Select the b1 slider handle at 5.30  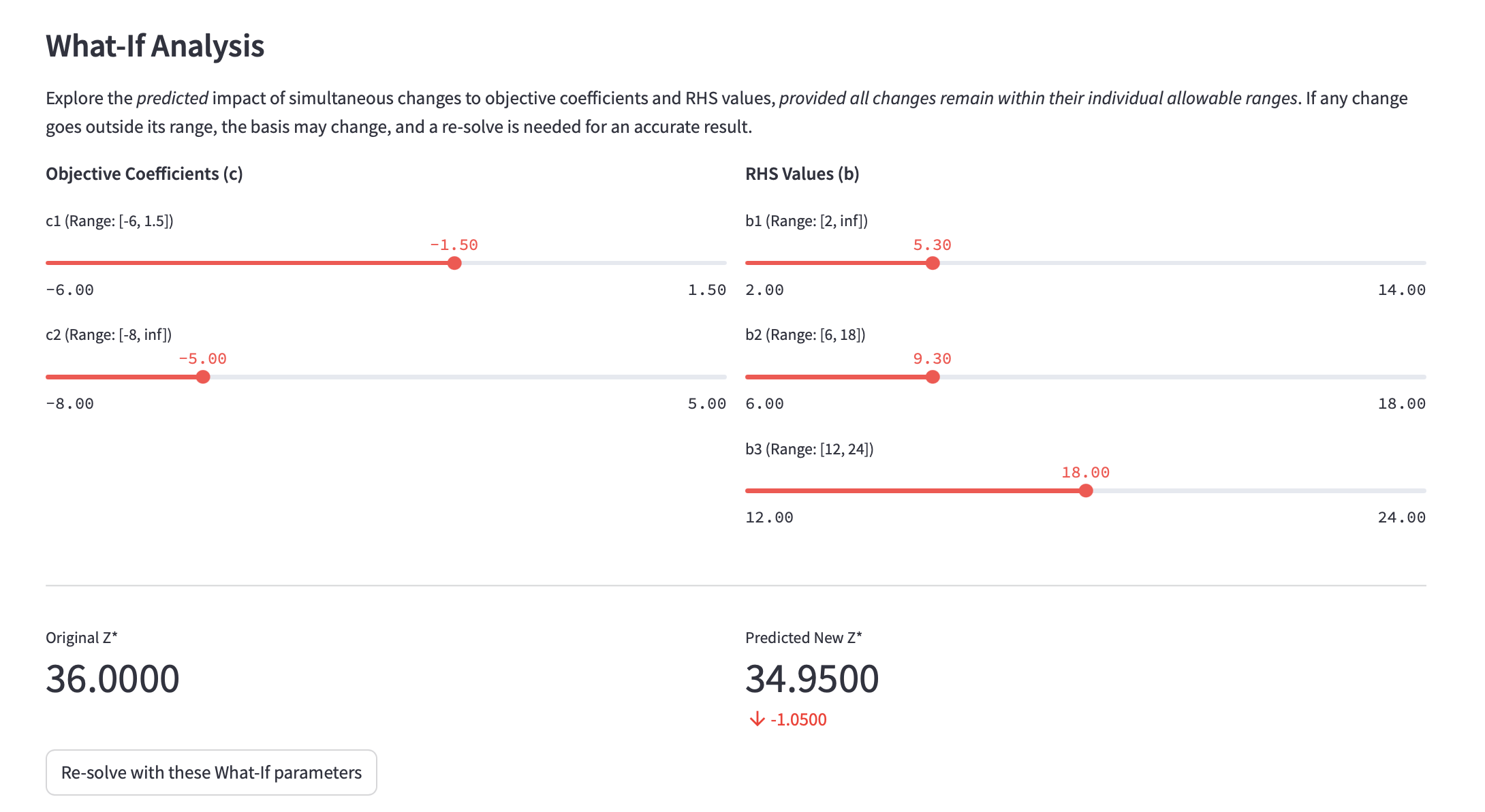click(933, 263)
